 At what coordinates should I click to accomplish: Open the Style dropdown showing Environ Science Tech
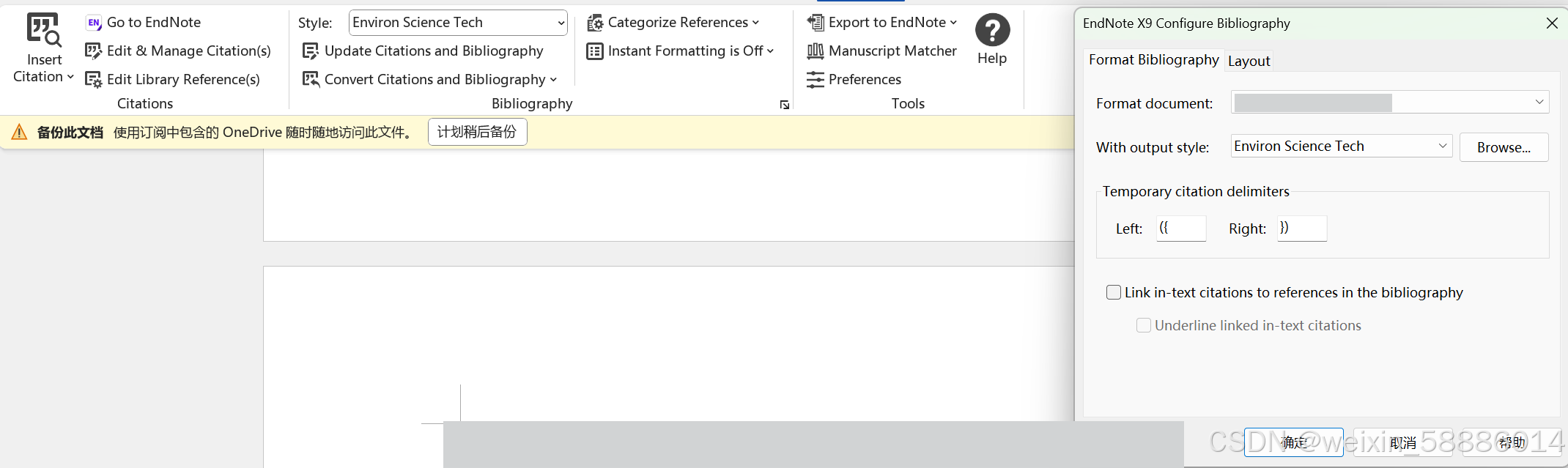tap(458, 23)
